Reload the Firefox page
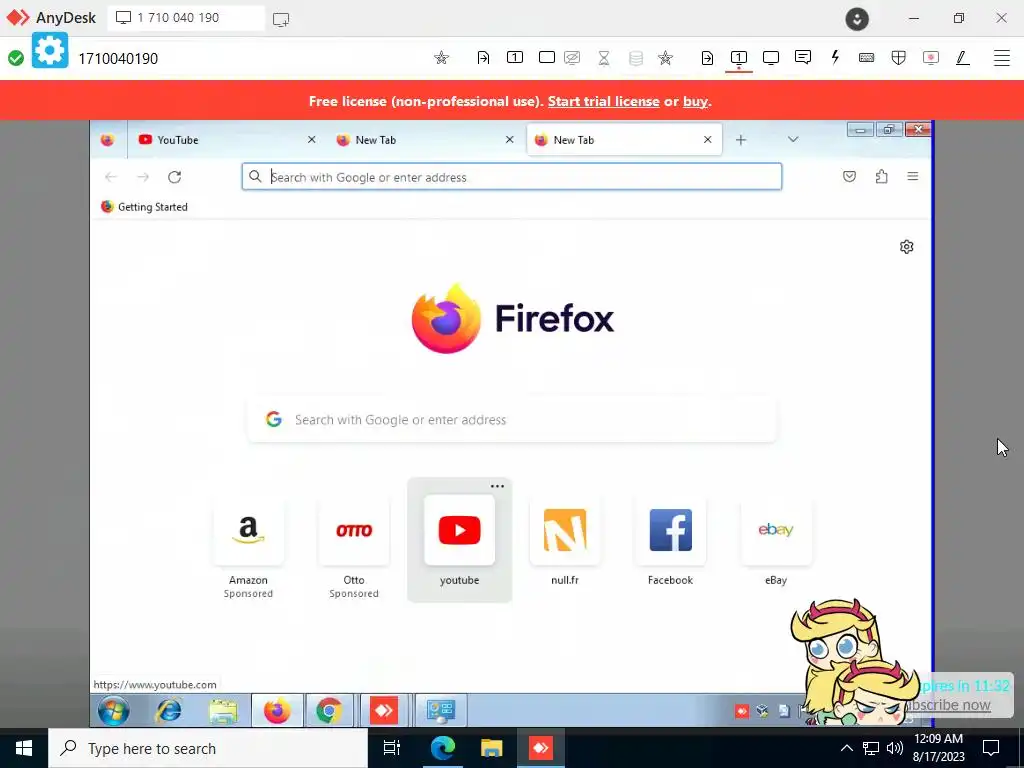This screenshot has width=1024, height=768. (174, 177)
